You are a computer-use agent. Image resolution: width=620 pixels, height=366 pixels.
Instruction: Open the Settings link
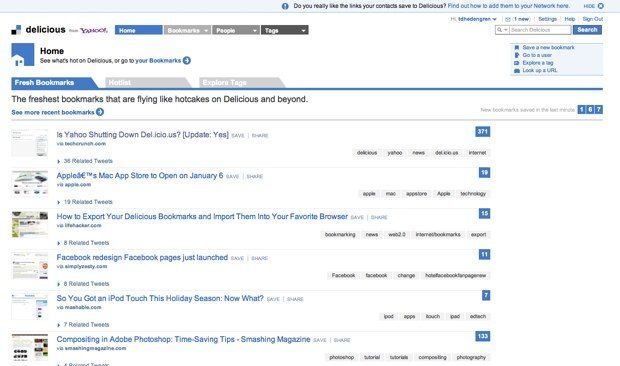(x=547, y=19)
